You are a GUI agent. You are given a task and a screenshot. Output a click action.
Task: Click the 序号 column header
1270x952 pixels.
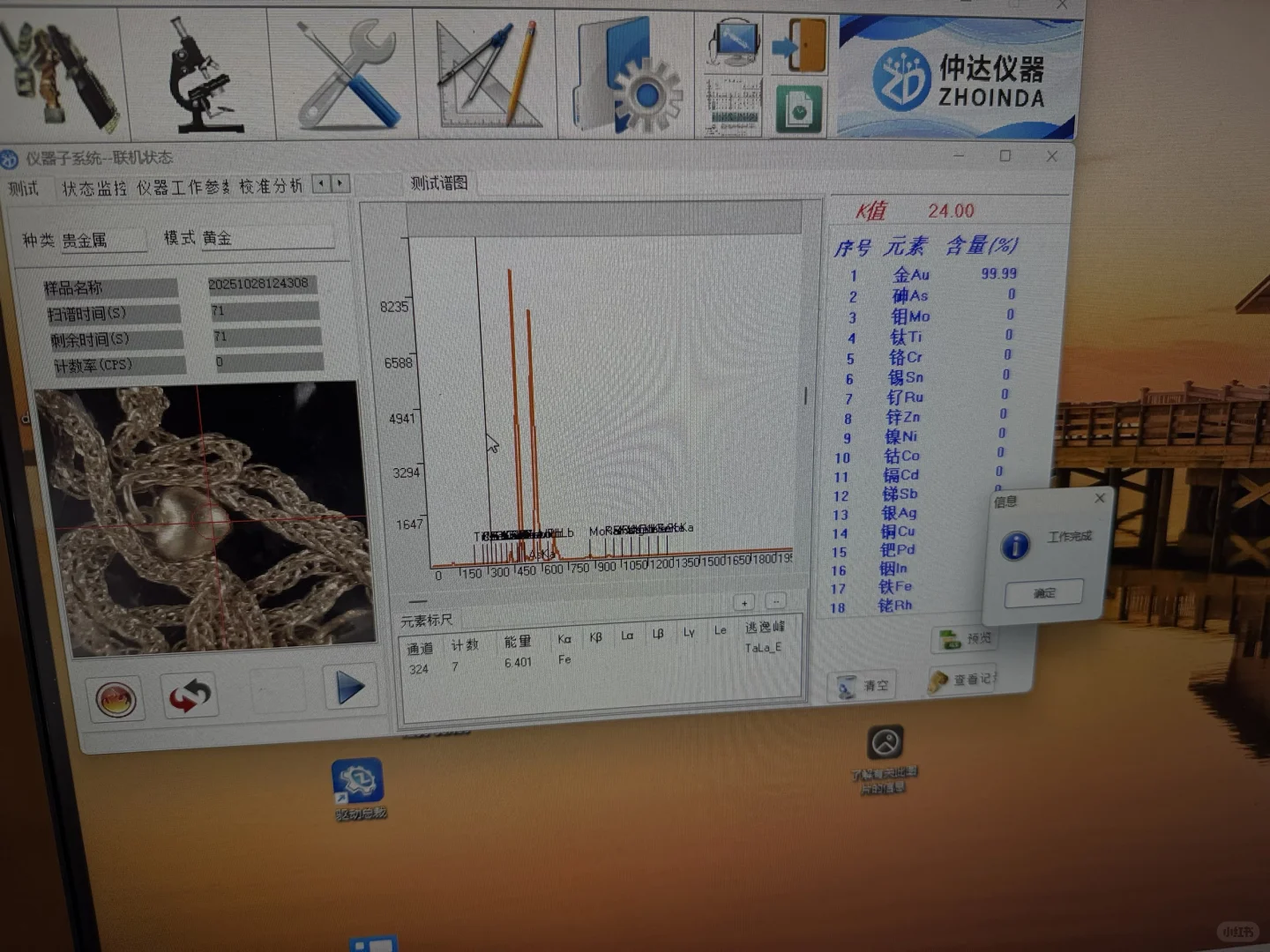(852, 248)
